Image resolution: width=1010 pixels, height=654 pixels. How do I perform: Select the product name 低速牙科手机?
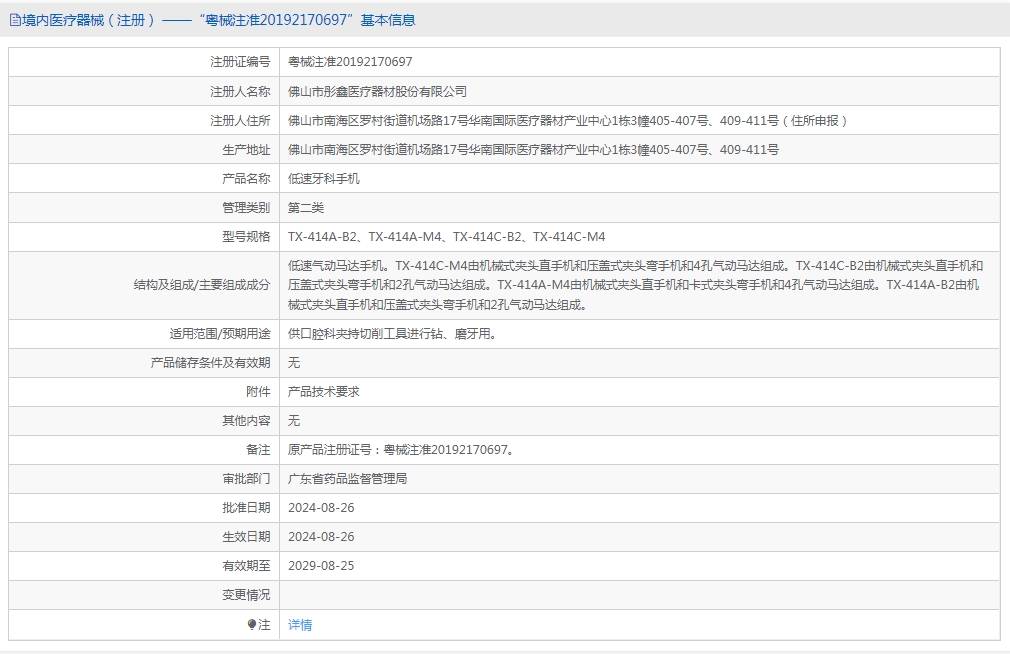click(323, 179)
